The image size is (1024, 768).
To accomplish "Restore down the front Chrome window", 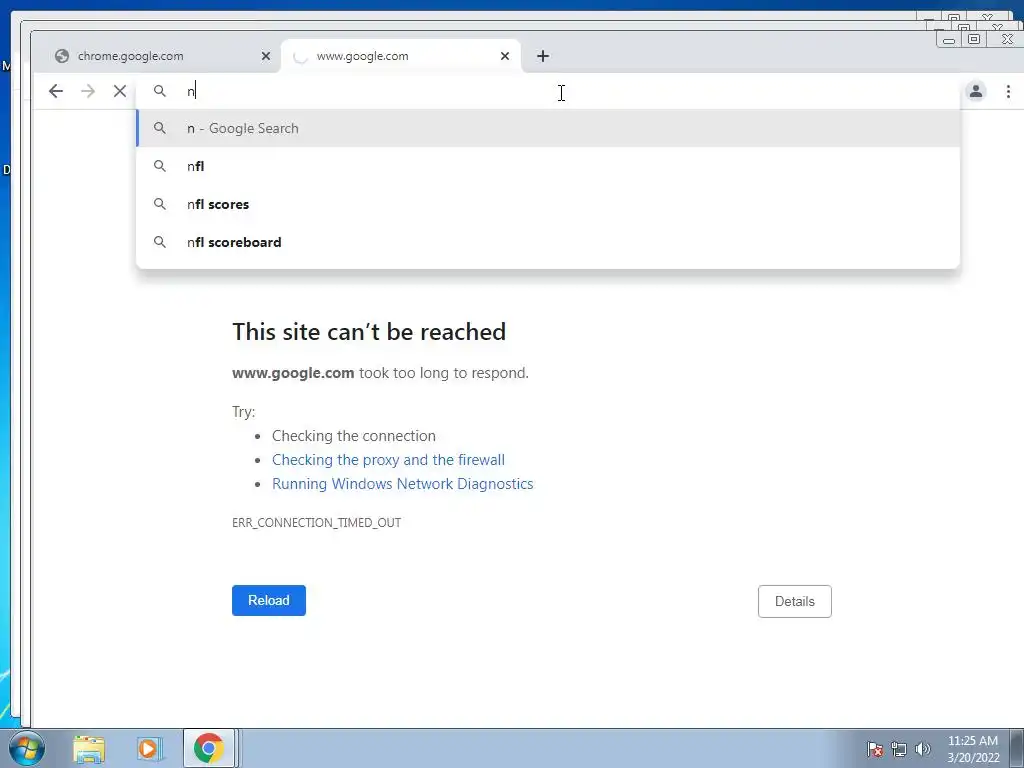I will [x=974, y=40].
